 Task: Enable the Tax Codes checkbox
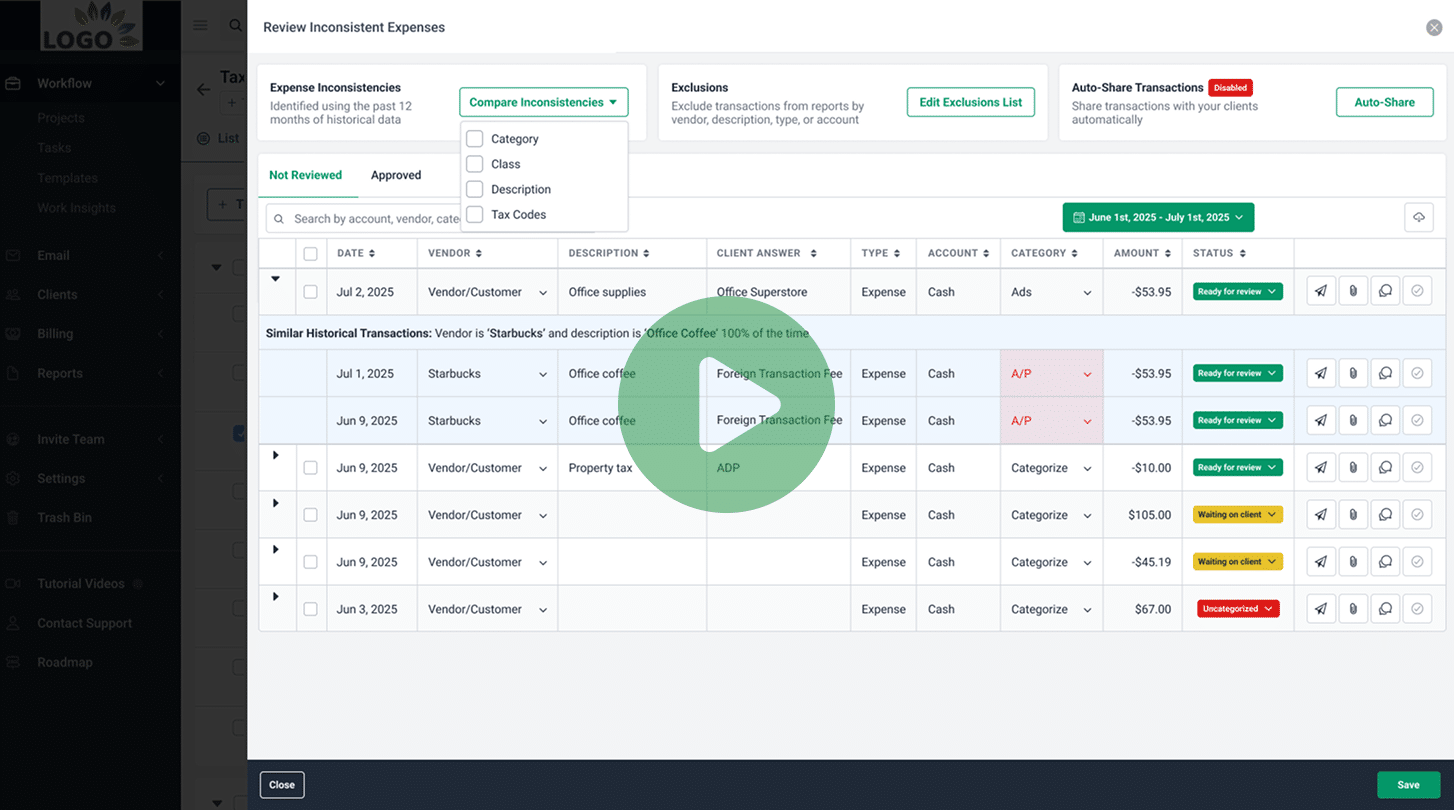coord(475,214)
